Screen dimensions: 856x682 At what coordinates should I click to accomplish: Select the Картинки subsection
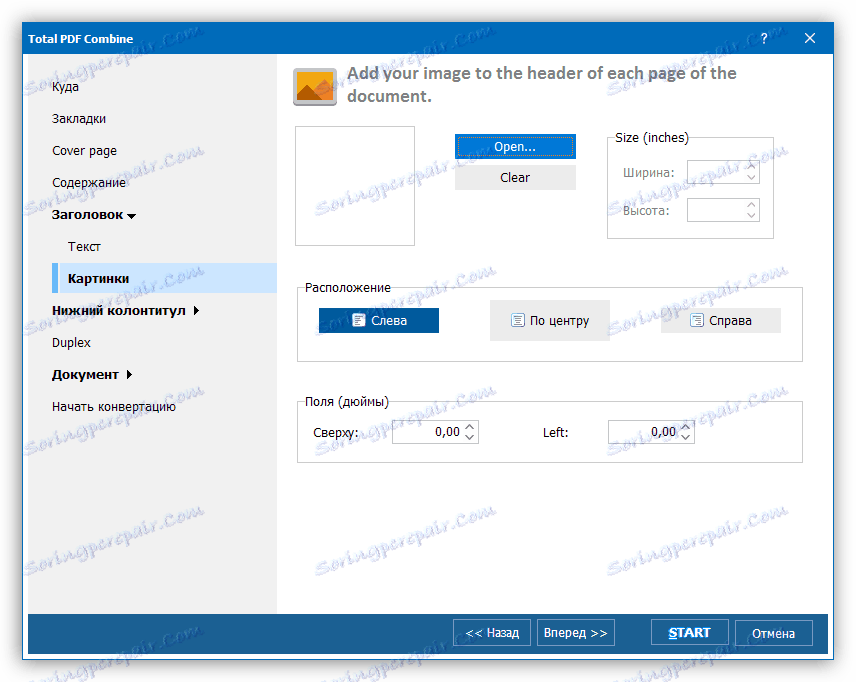pos(164,278)
